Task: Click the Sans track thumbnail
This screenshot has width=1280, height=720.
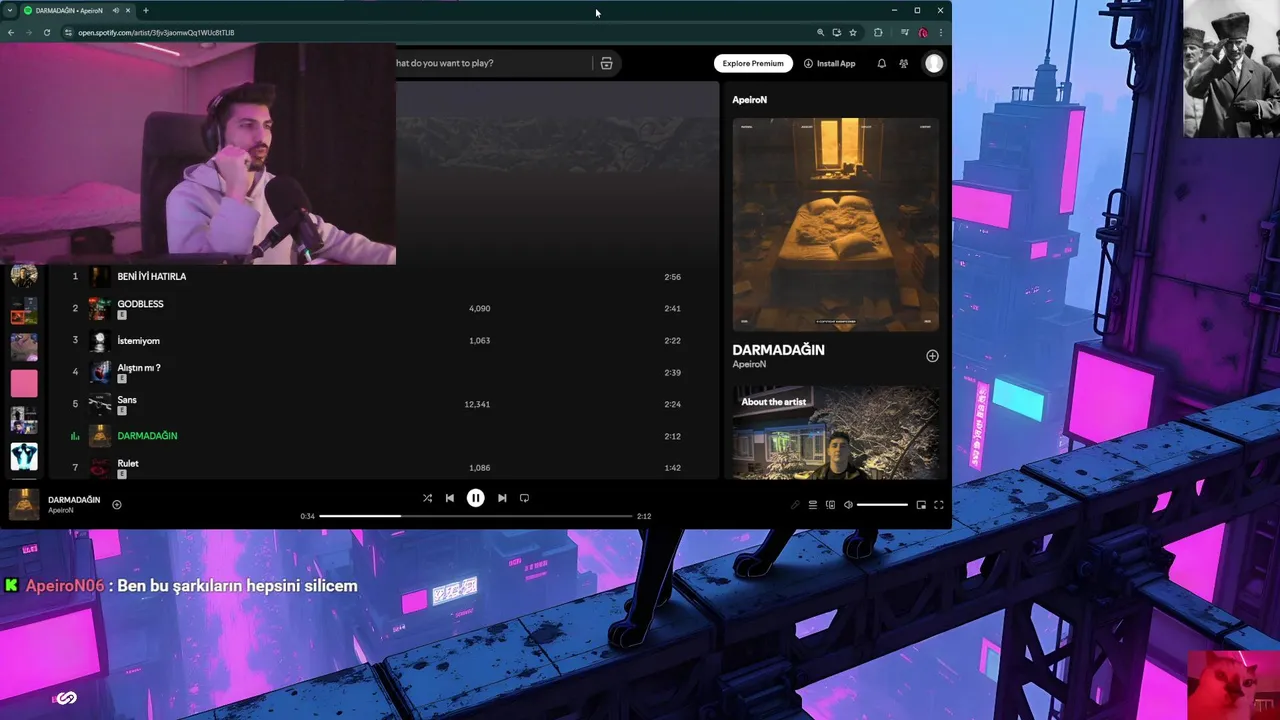Action: point(99,404)
